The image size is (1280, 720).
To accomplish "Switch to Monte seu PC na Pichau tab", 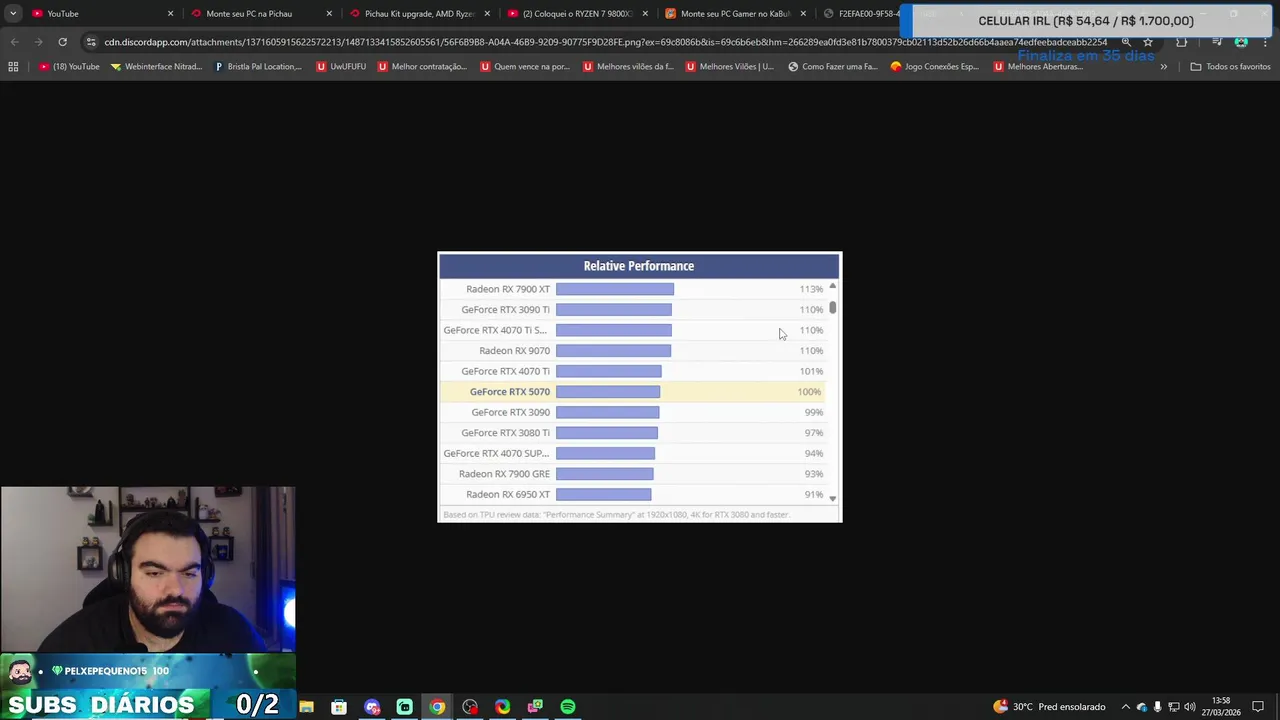I will click(260, 14).
